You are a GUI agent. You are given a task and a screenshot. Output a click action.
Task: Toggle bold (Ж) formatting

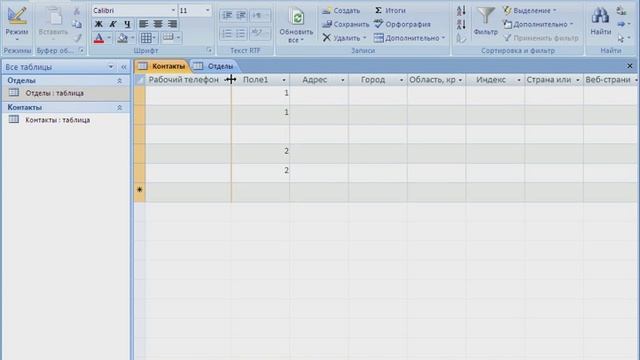pos(98,24)
